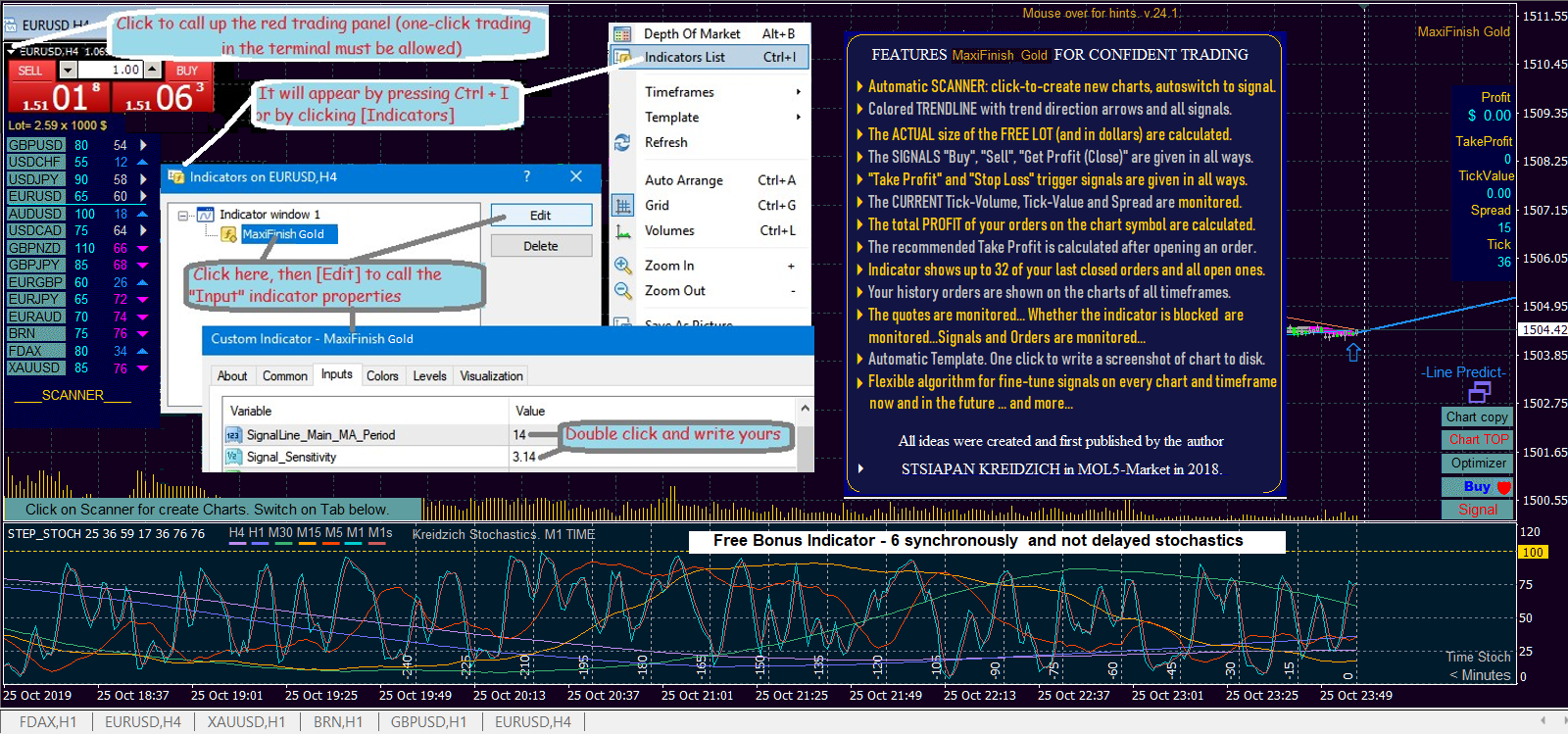Switch to the Visualization tab

491,376
